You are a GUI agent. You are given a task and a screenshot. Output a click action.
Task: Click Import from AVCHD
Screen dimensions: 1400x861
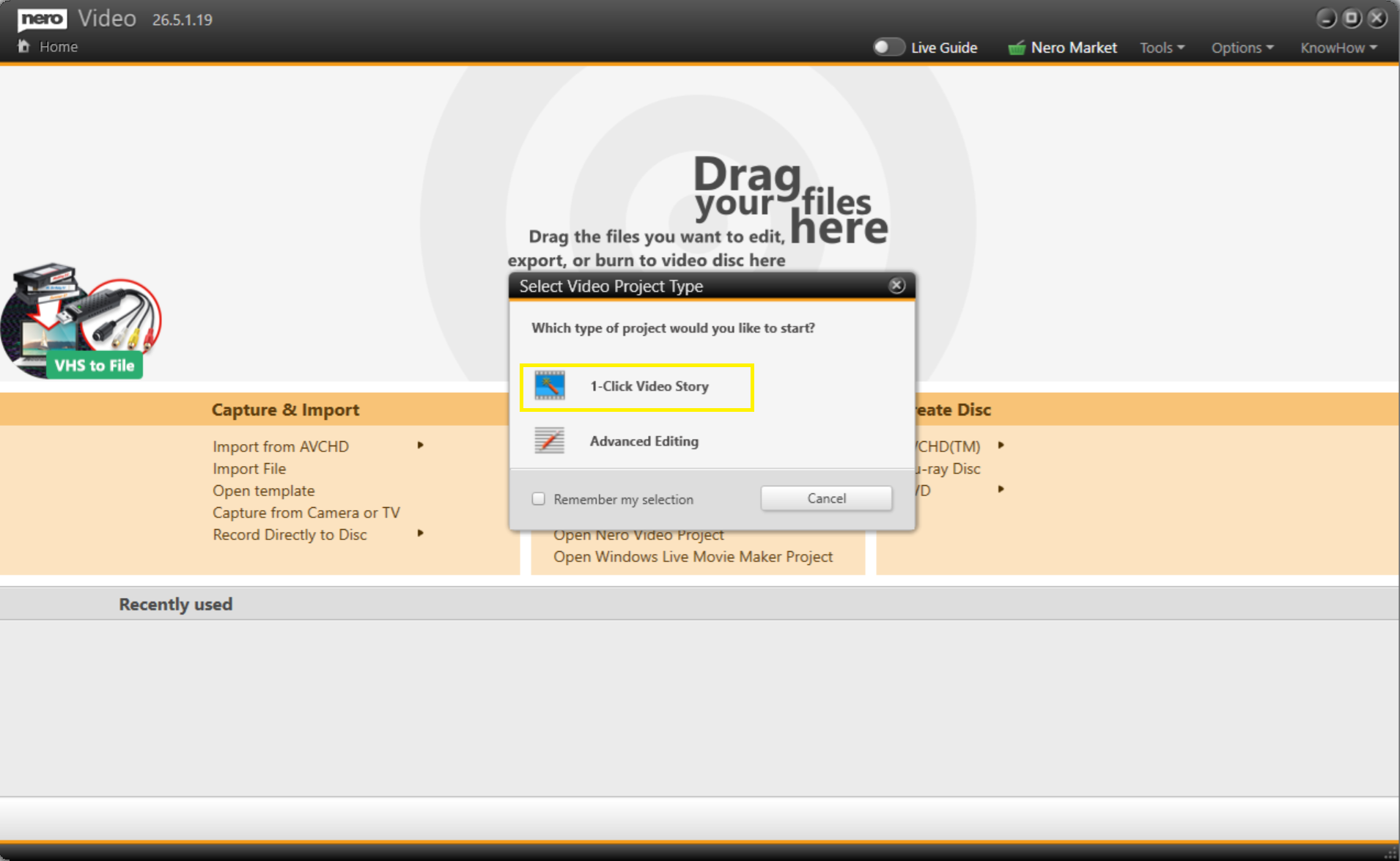(281, 446)
